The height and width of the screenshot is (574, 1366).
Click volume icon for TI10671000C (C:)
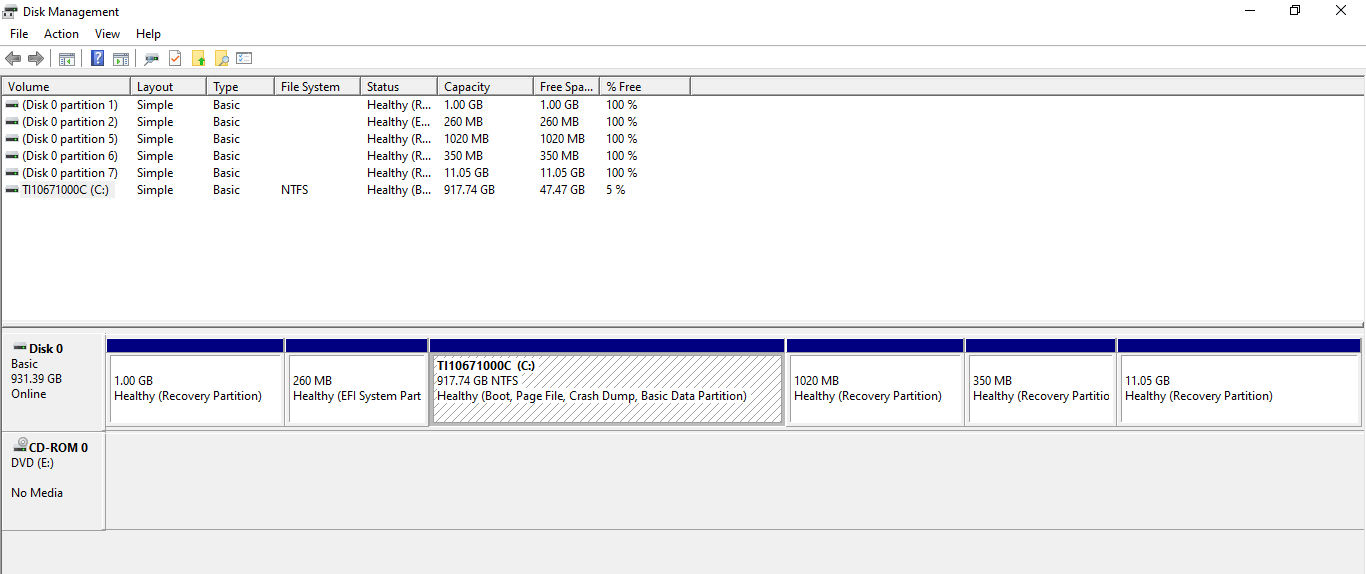[x=12, y=190]
